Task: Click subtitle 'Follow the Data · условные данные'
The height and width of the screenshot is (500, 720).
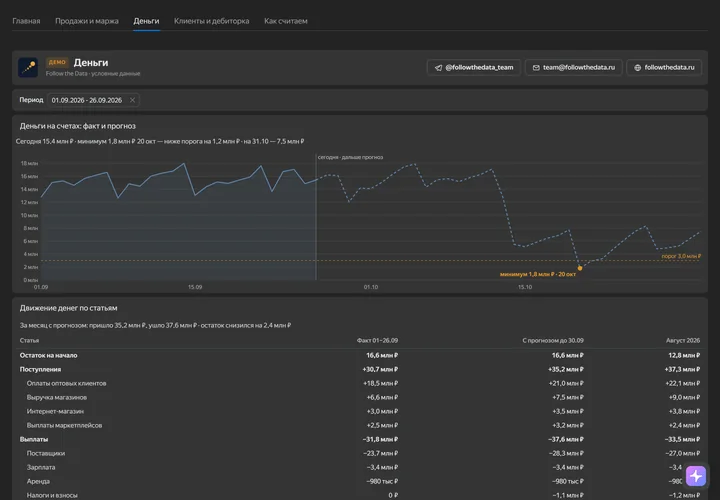Action: coord(93,73)
